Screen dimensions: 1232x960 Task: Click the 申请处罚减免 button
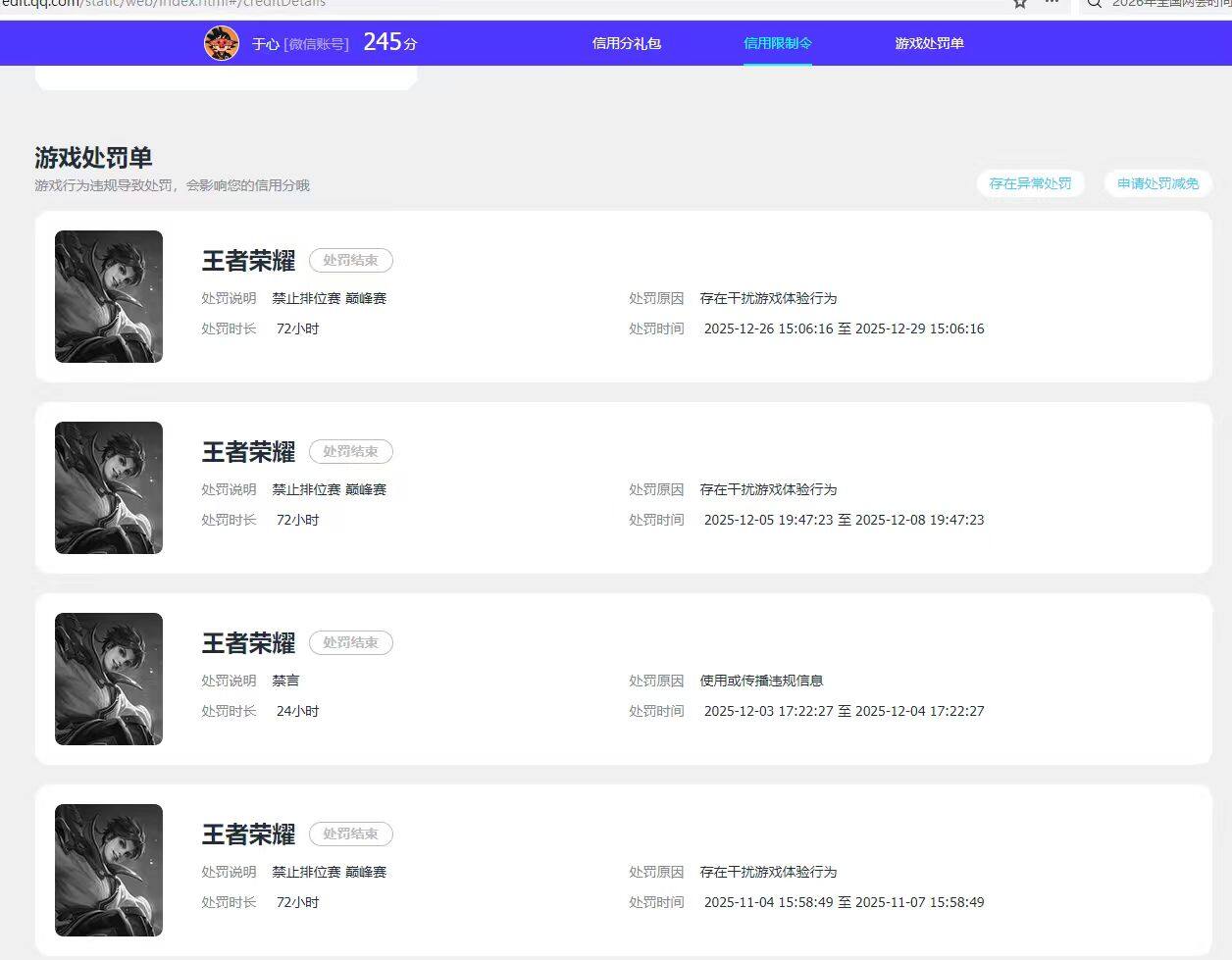pyautogui.click(x=1157, y=183)
